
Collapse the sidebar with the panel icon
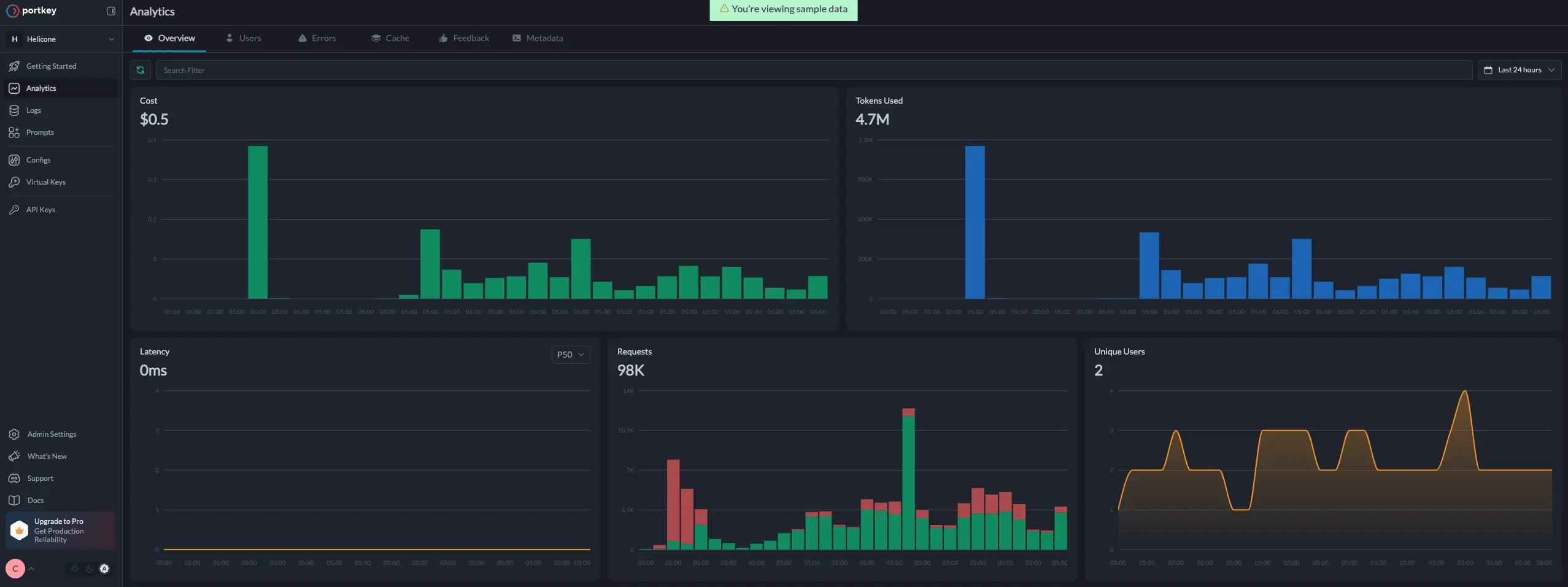[x=111, y=11]
